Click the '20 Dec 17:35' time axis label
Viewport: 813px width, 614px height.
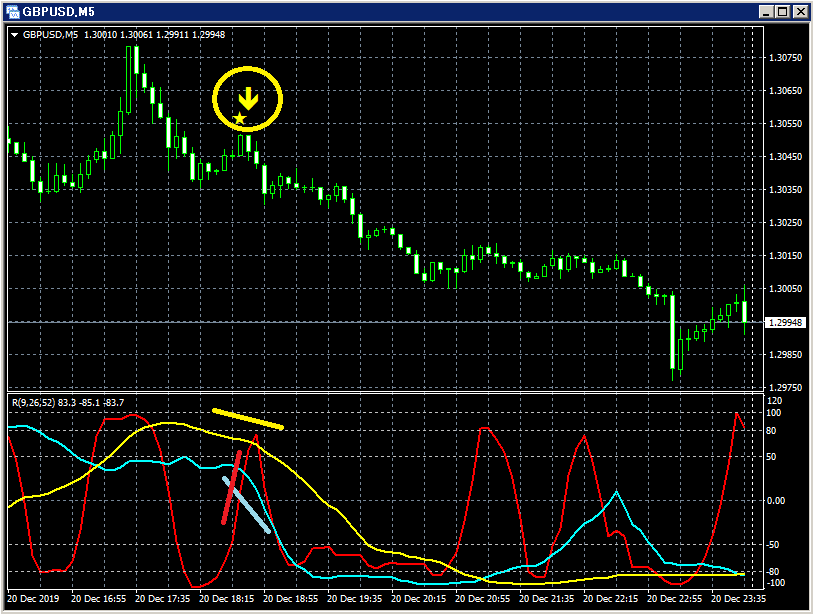pos(162,599)
